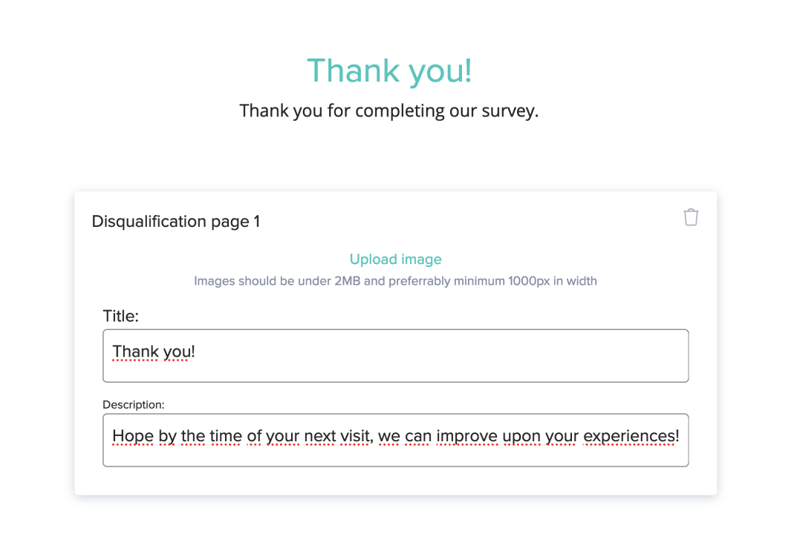Click the word 'you!' in Title field

click(179, 352)
